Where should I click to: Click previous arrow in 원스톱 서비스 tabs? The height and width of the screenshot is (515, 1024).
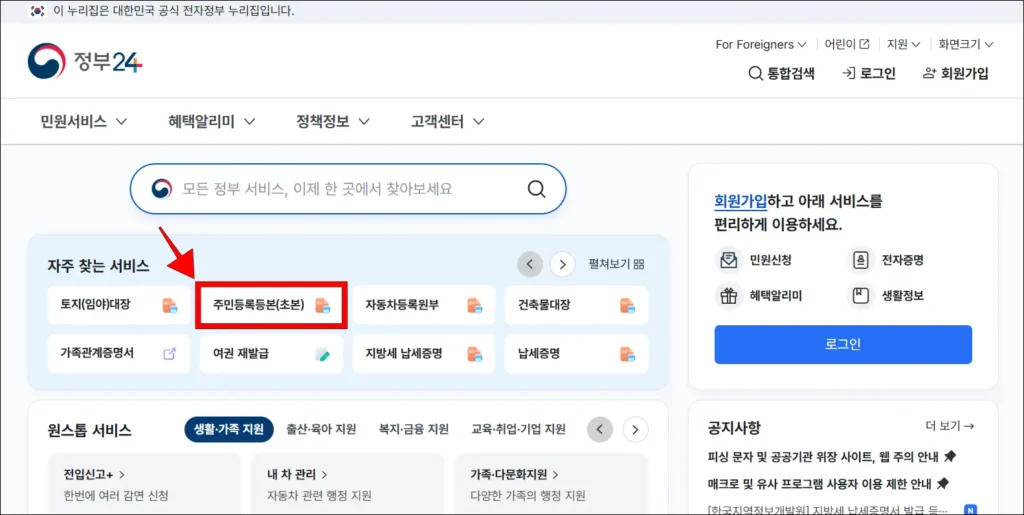tap(600, 429)
